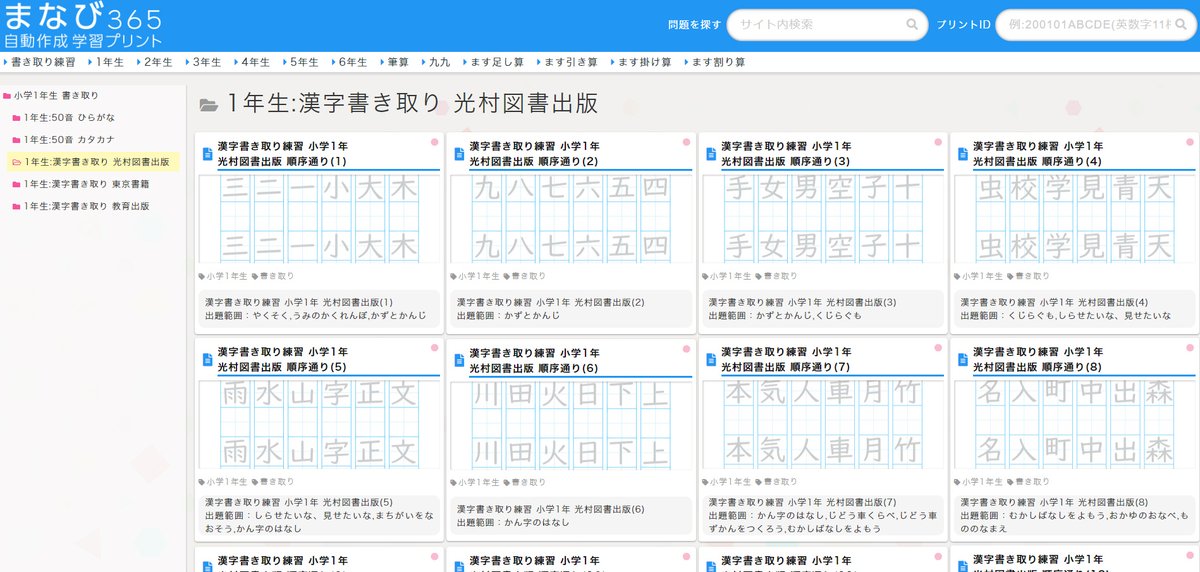1200x572 pixels.
Task: Open the 順序通り(3) card title
Action: pyautogui.click(x=786, y=153)
